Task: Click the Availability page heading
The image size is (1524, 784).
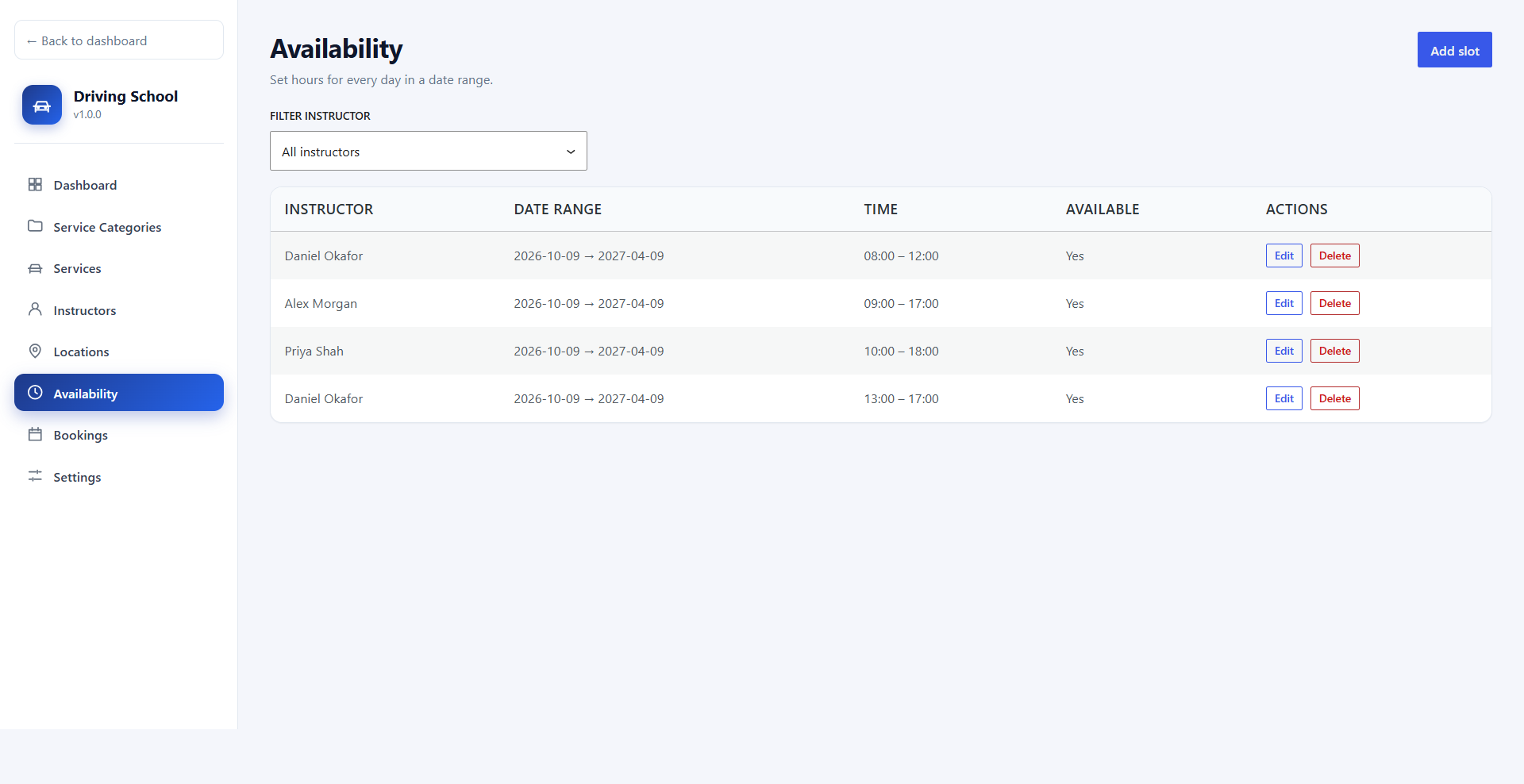Action: [x=337, y=49]
